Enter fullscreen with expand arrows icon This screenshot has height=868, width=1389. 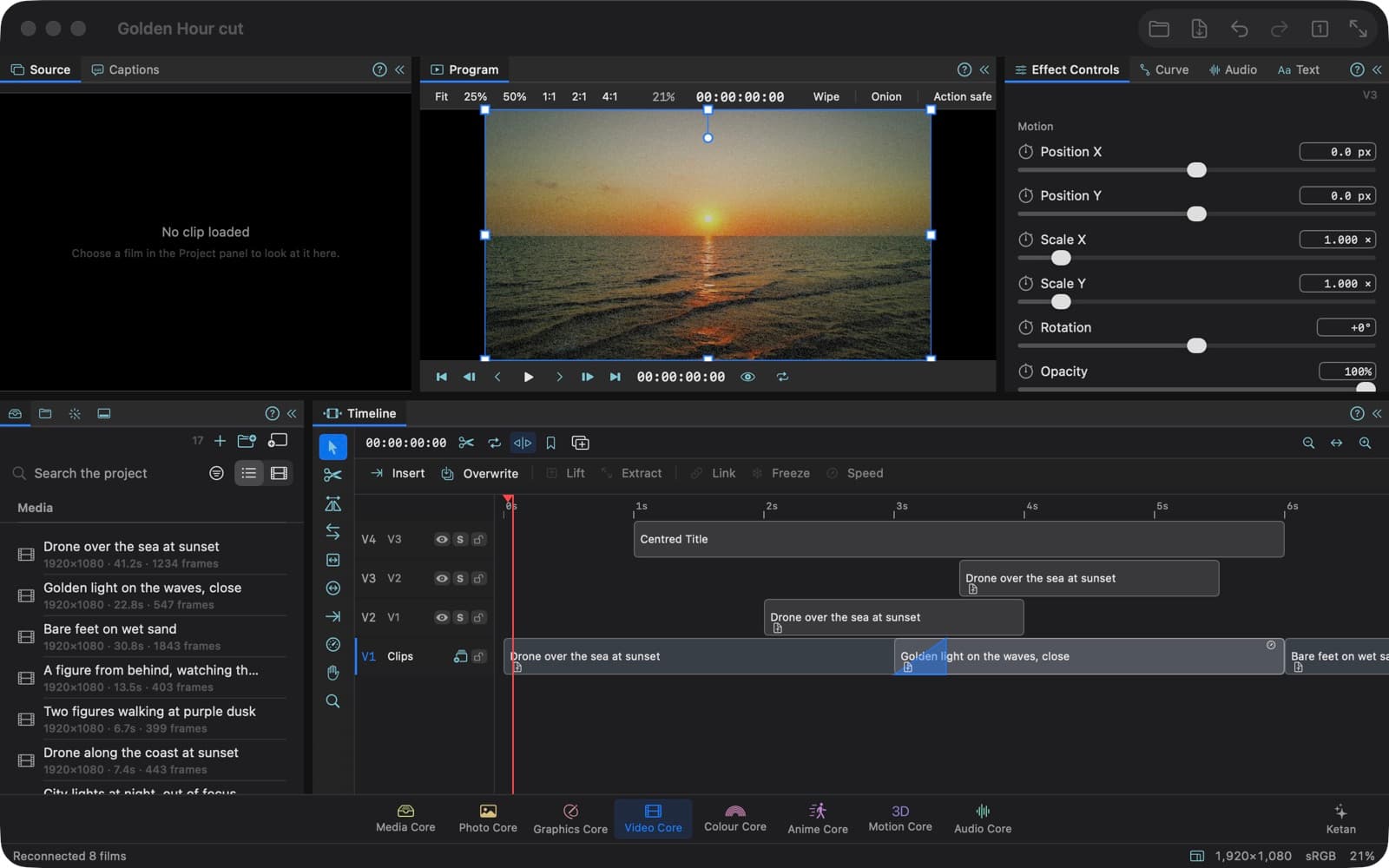pos(1358,29)
